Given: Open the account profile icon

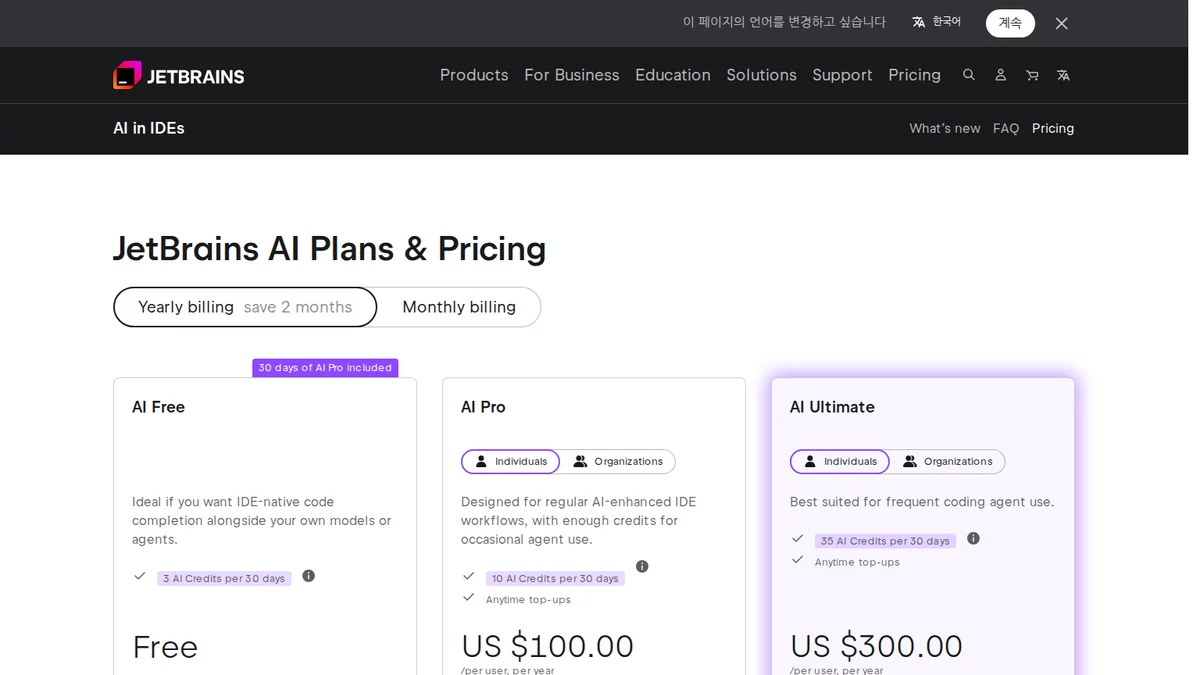Looking at the screenshot, I should 1000,75.
